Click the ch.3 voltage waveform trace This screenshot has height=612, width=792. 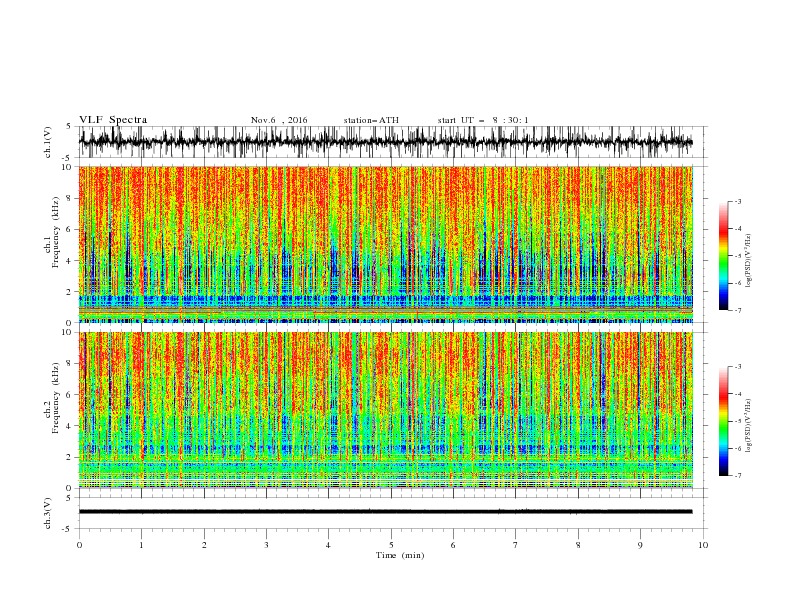coord(385,512)
